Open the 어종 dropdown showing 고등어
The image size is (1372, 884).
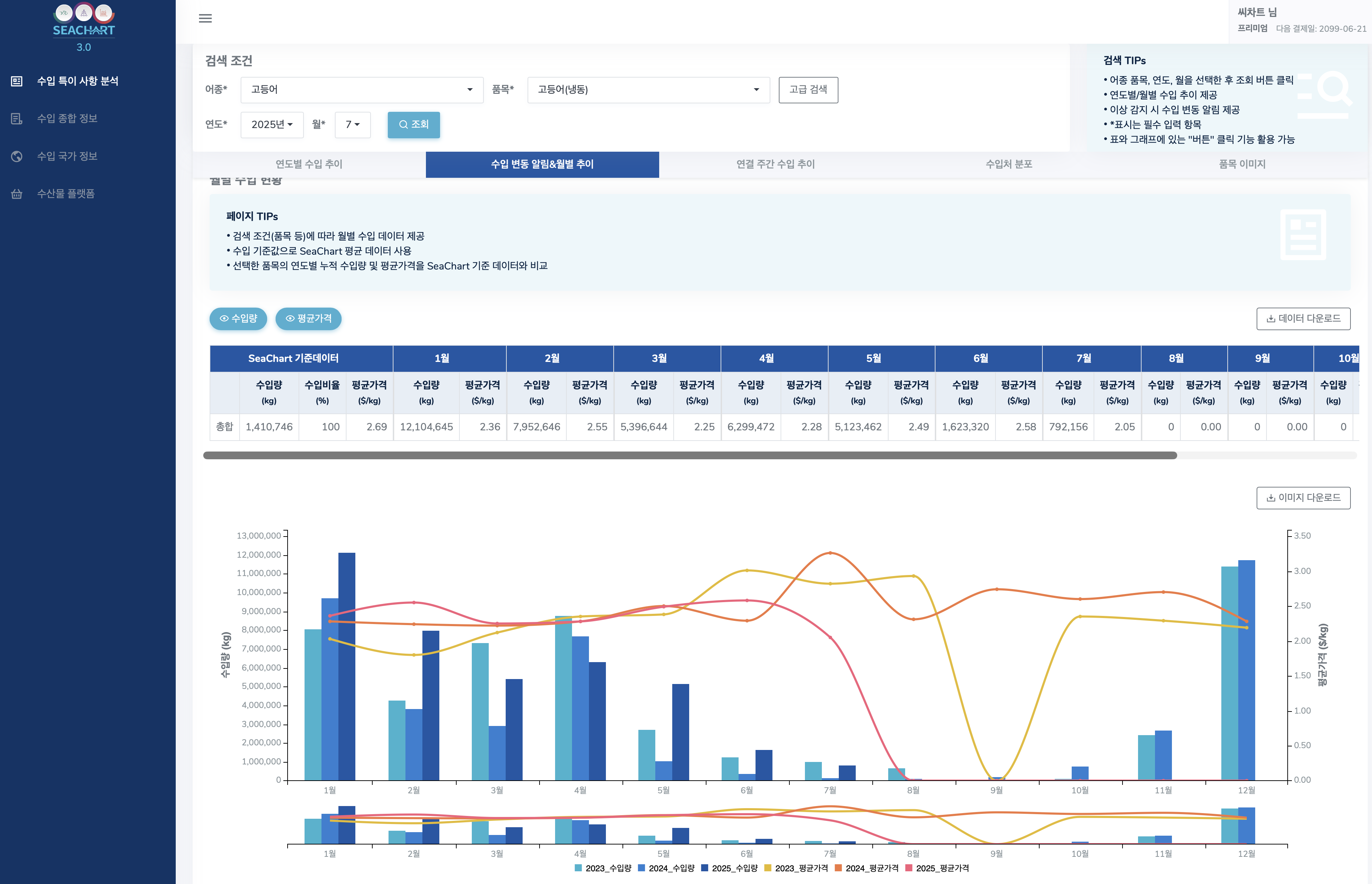pyautogui.click(x=362, y=90)
